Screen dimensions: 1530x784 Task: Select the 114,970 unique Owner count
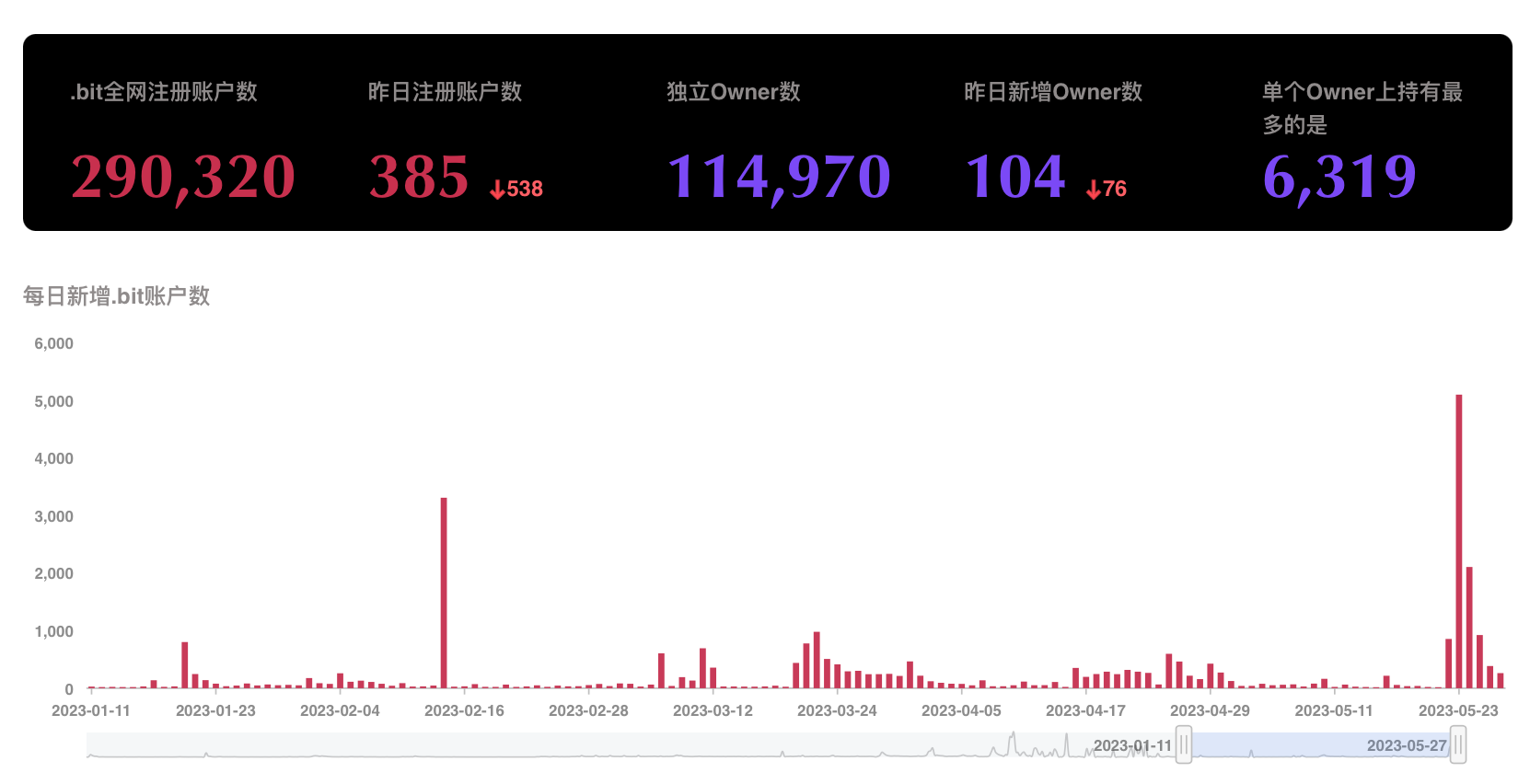(778, 177)
